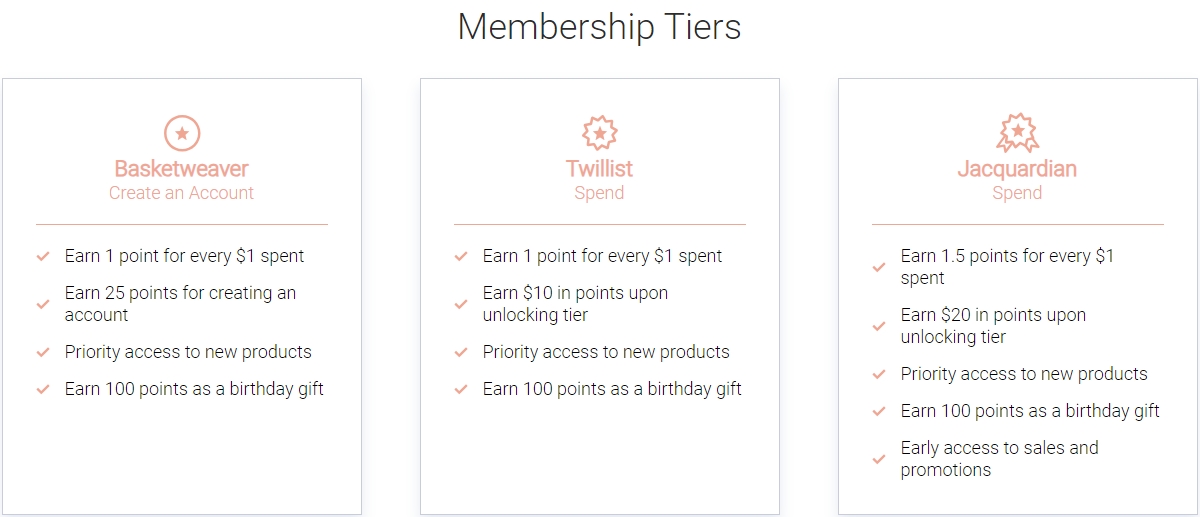Viewport: 1200px width, 517px height.
Task: Click 'Create an Account' under Basketweaver
Action: 181,193
